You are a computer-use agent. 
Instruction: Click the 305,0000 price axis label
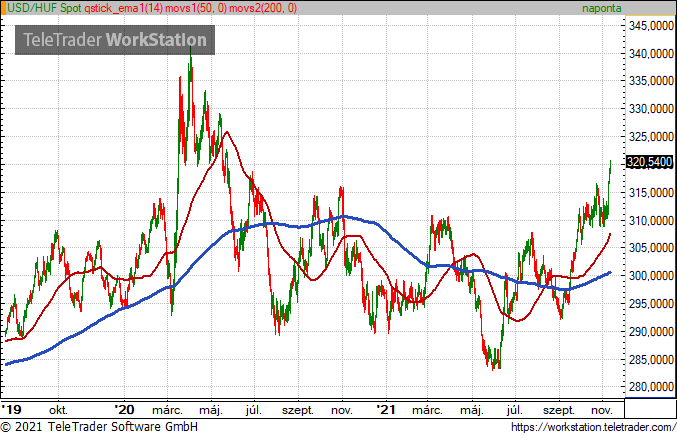coord(652,248)
